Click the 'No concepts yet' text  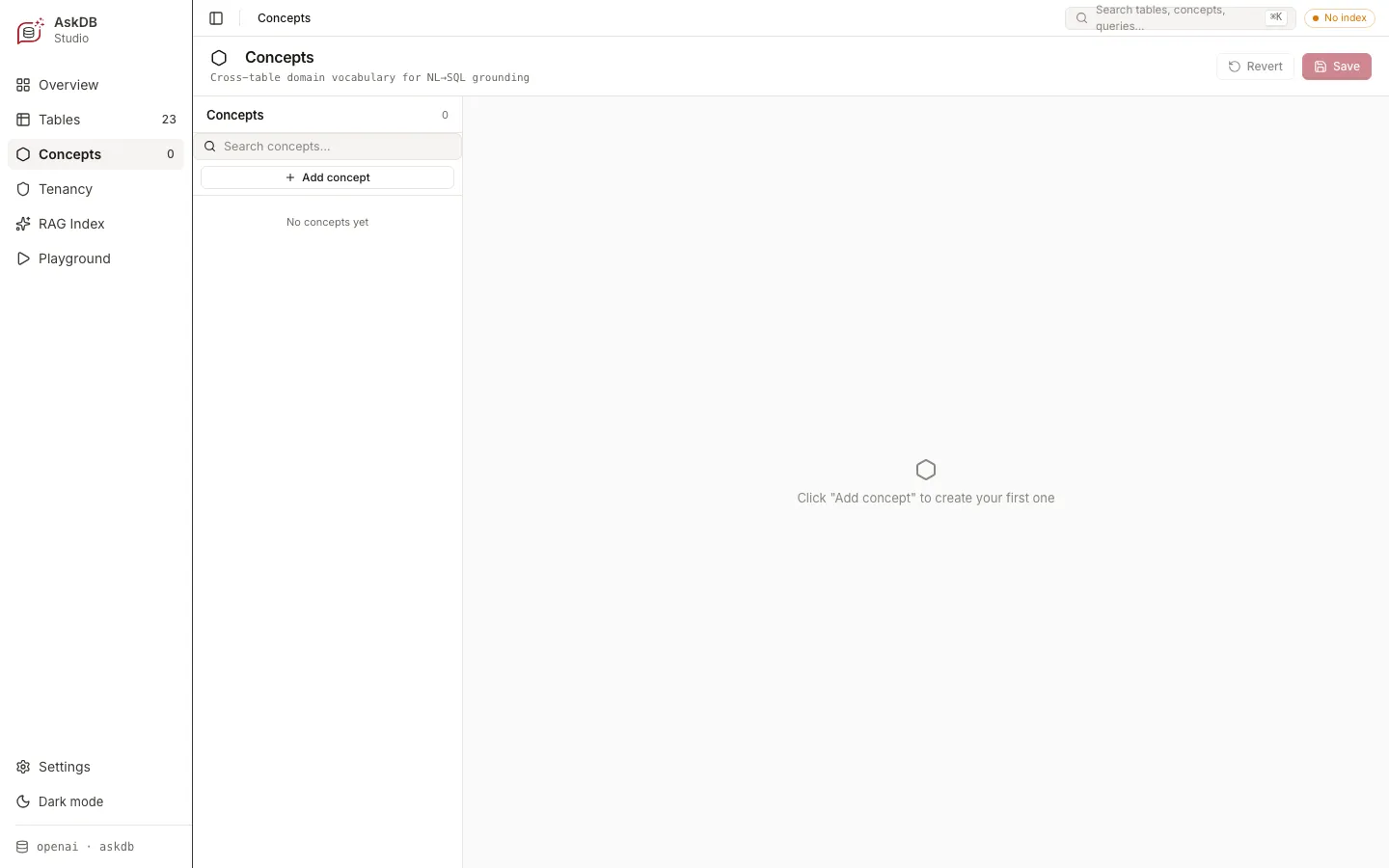(327, 222)
